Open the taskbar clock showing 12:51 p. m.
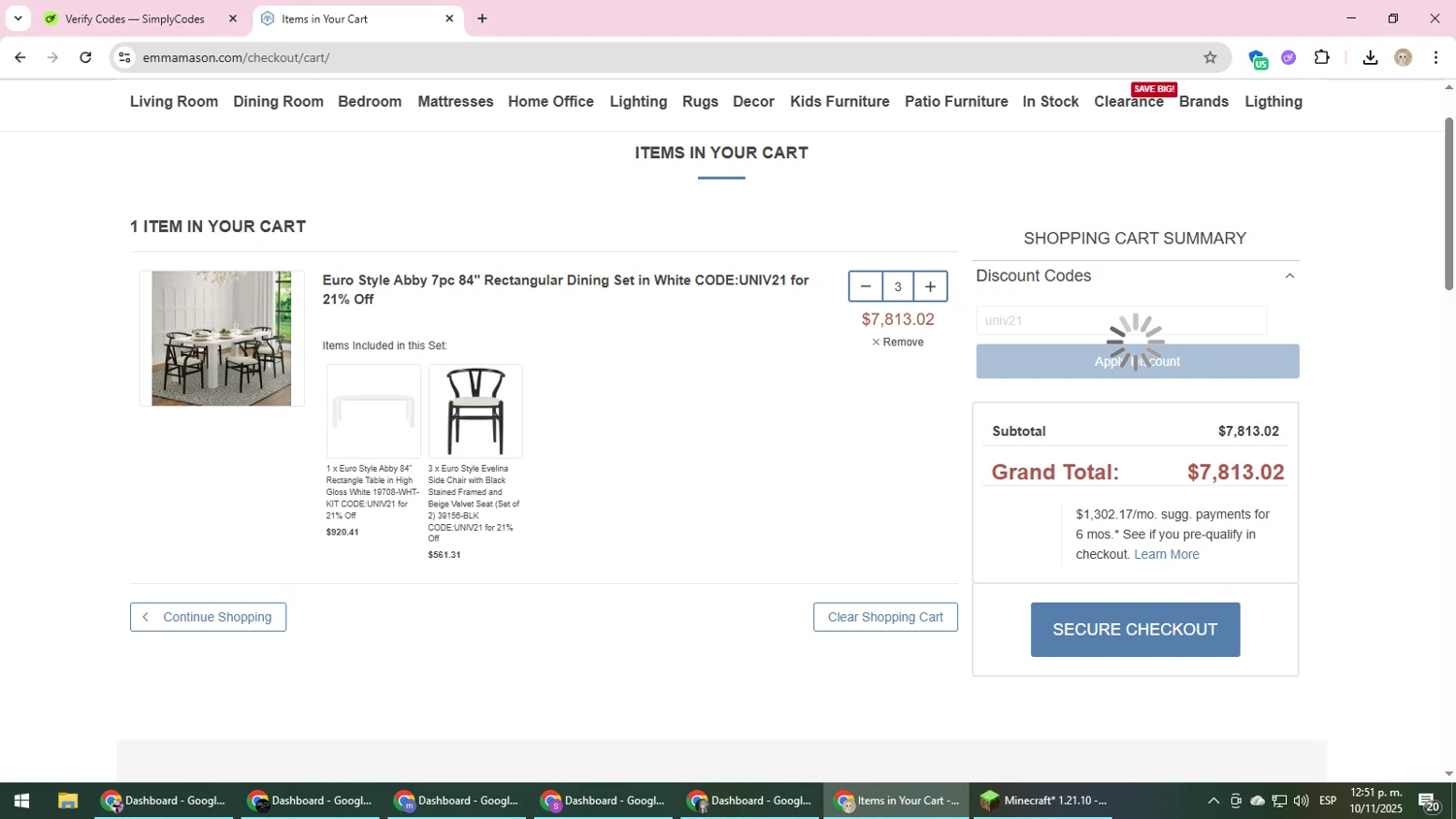The width and height of the screenshot is (1456, 819). tap(1376, 801)
